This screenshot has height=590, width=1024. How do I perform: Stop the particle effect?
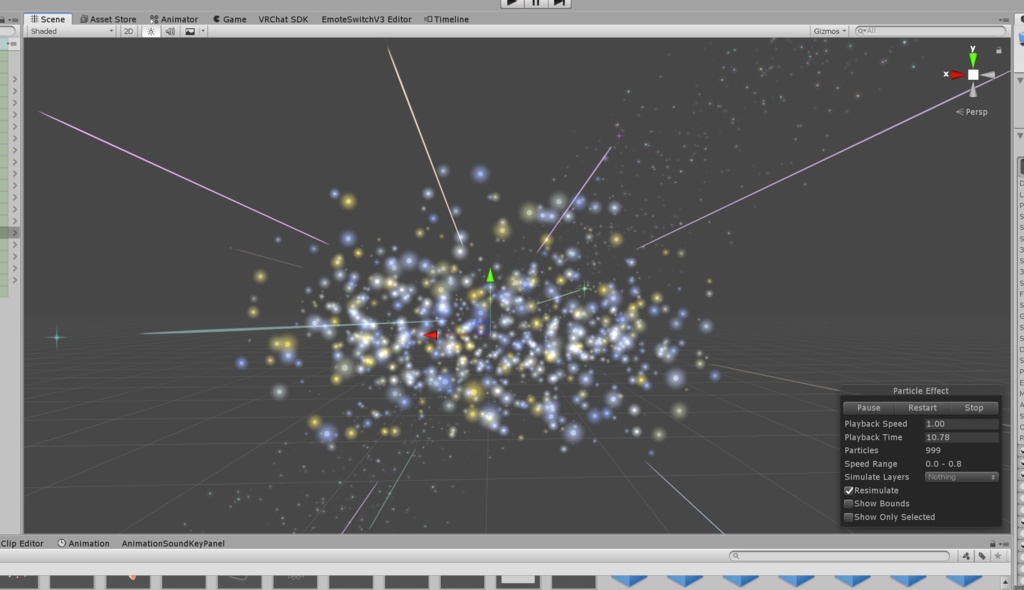coord(974,408)
